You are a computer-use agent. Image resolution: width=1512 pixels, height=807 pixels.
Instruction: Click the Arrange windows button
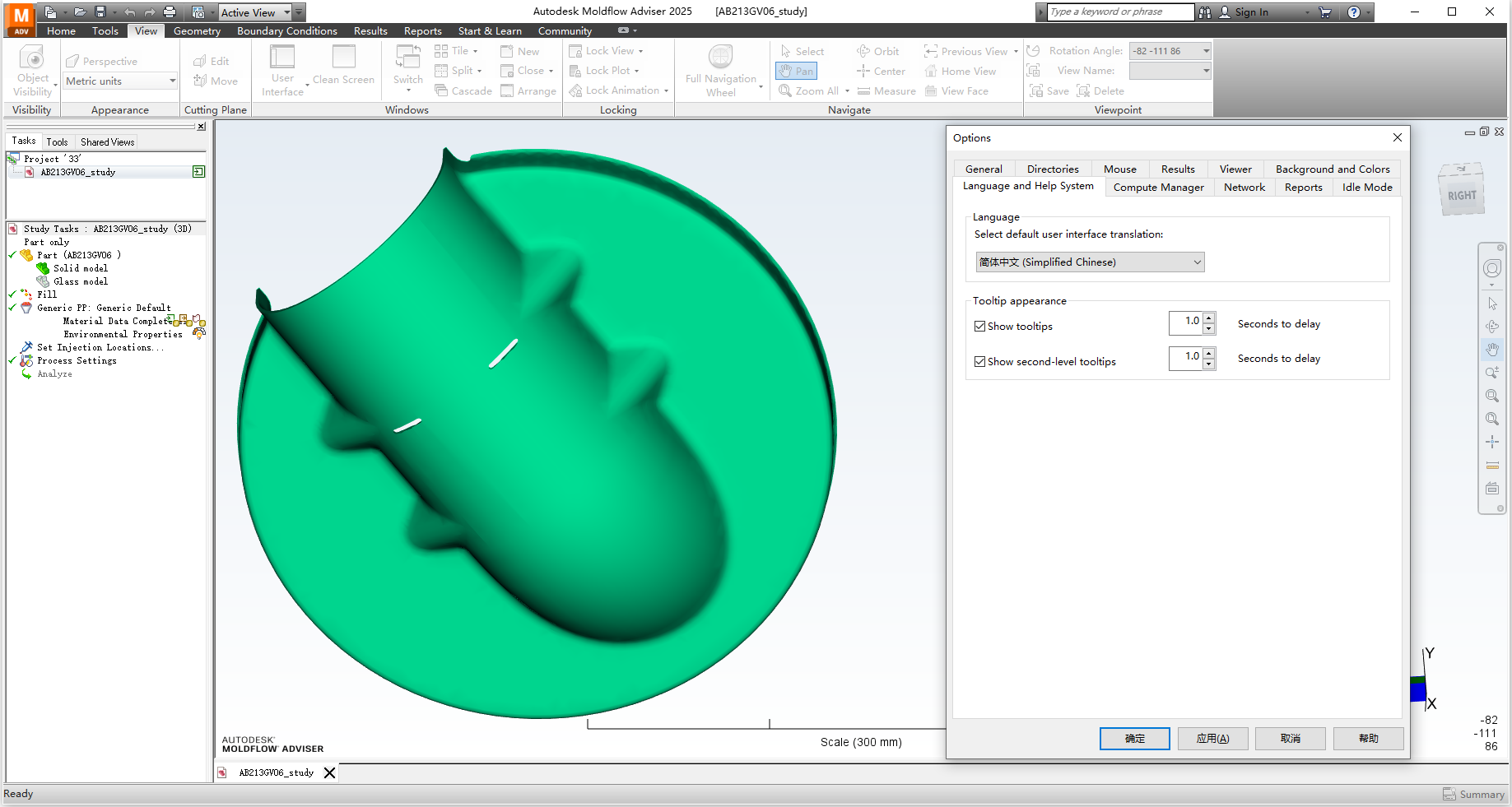pyautogui.click(x=528, y=91)
